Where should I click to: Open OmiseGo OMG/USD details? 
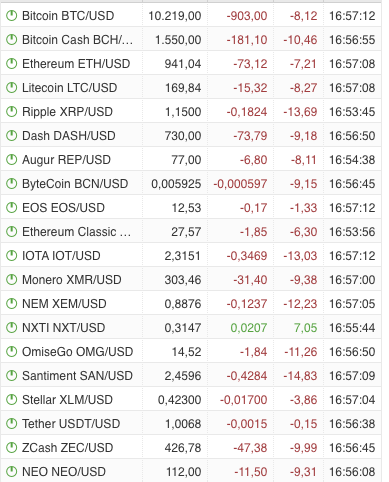[x=78, y=352]
